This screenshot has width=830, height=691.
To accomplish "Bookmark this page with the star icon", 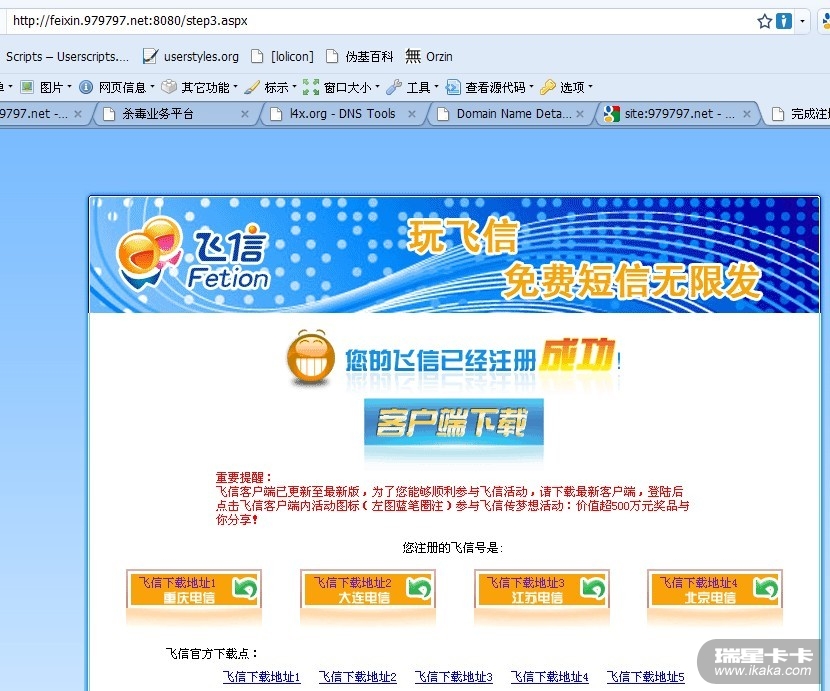I will 764,21.
